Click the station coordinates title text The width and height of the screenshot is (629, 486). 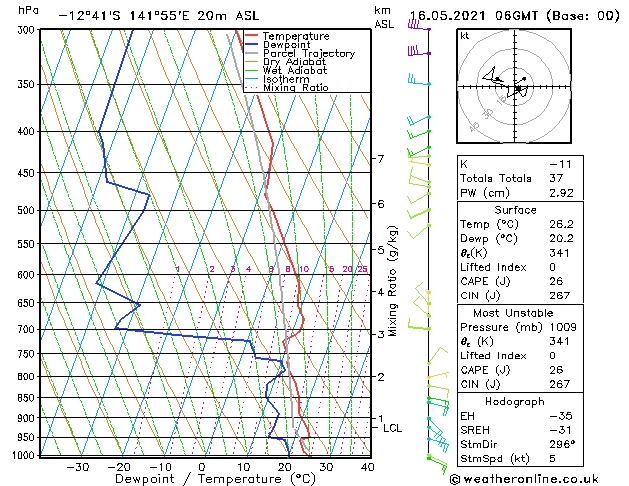pyautogui.click(x=159, y=16)
